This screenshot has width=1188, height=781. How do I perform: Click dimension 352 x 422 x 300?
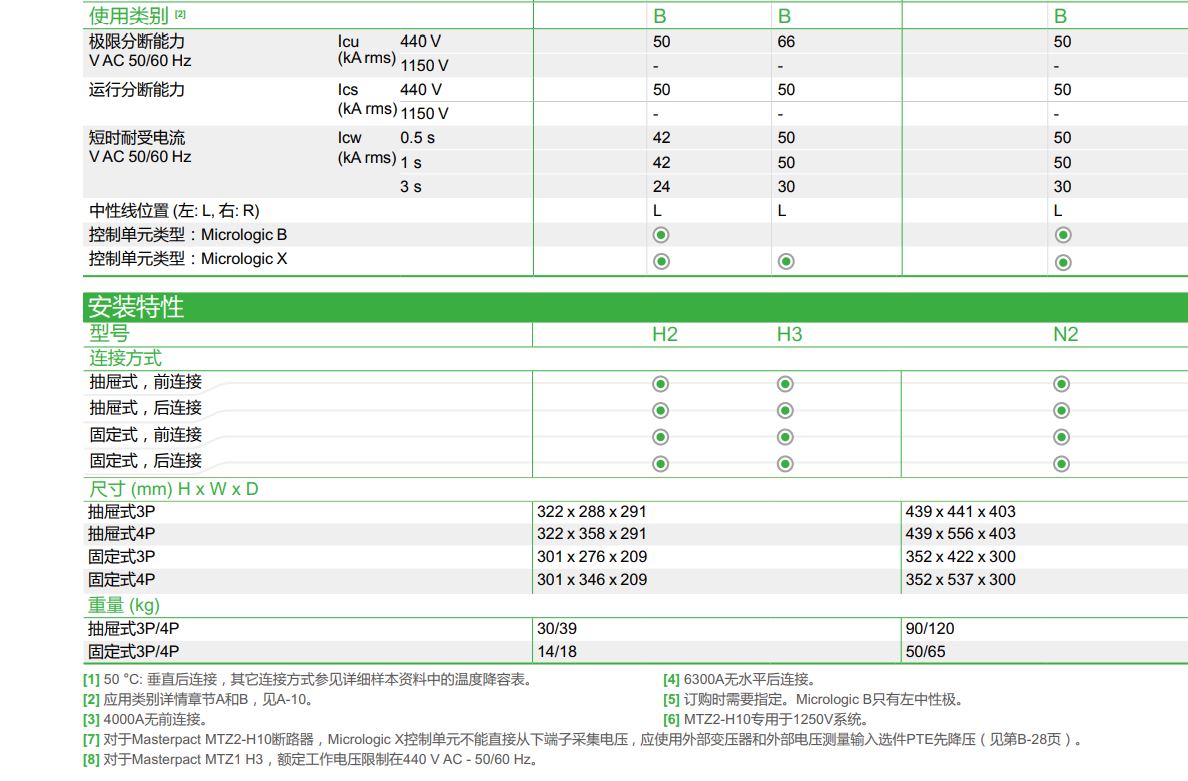(x=961, y=557)
